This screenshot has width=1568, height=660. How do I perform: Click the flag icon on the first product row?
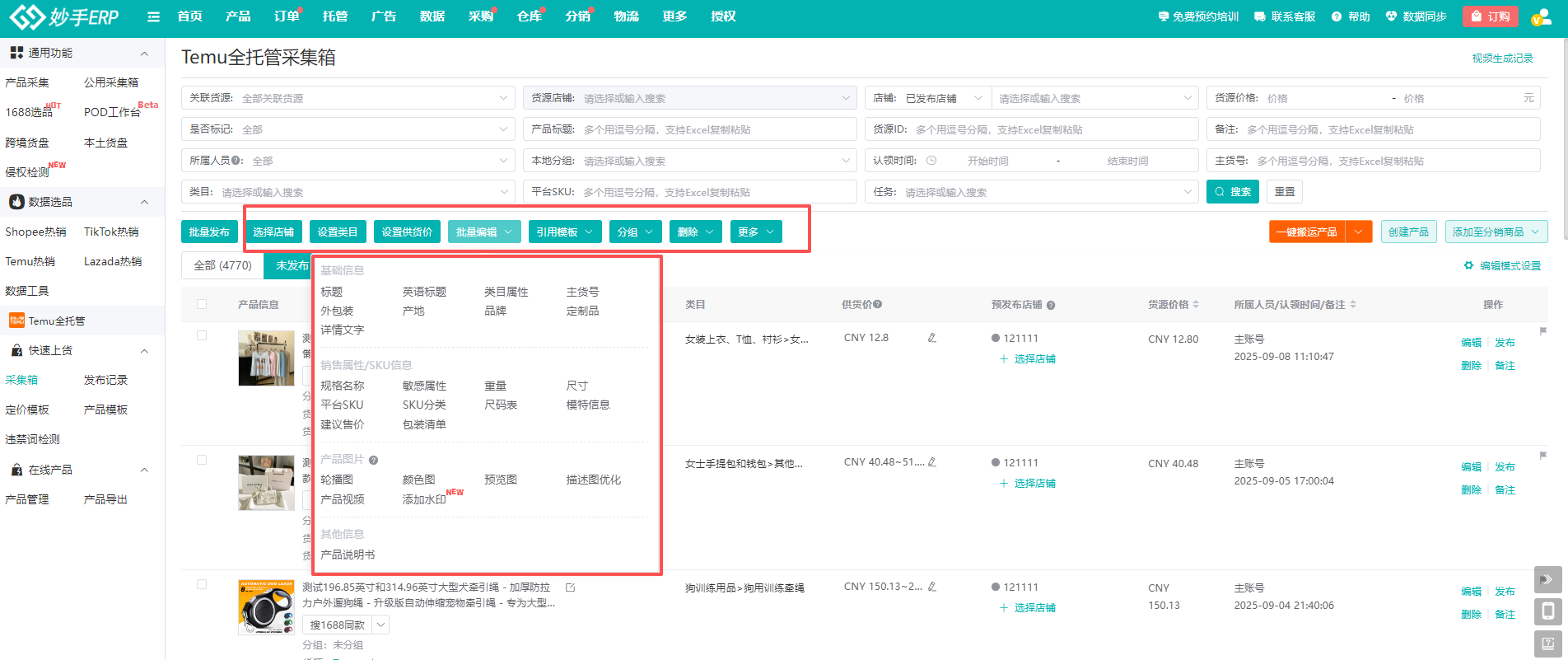coord(1542,331)
